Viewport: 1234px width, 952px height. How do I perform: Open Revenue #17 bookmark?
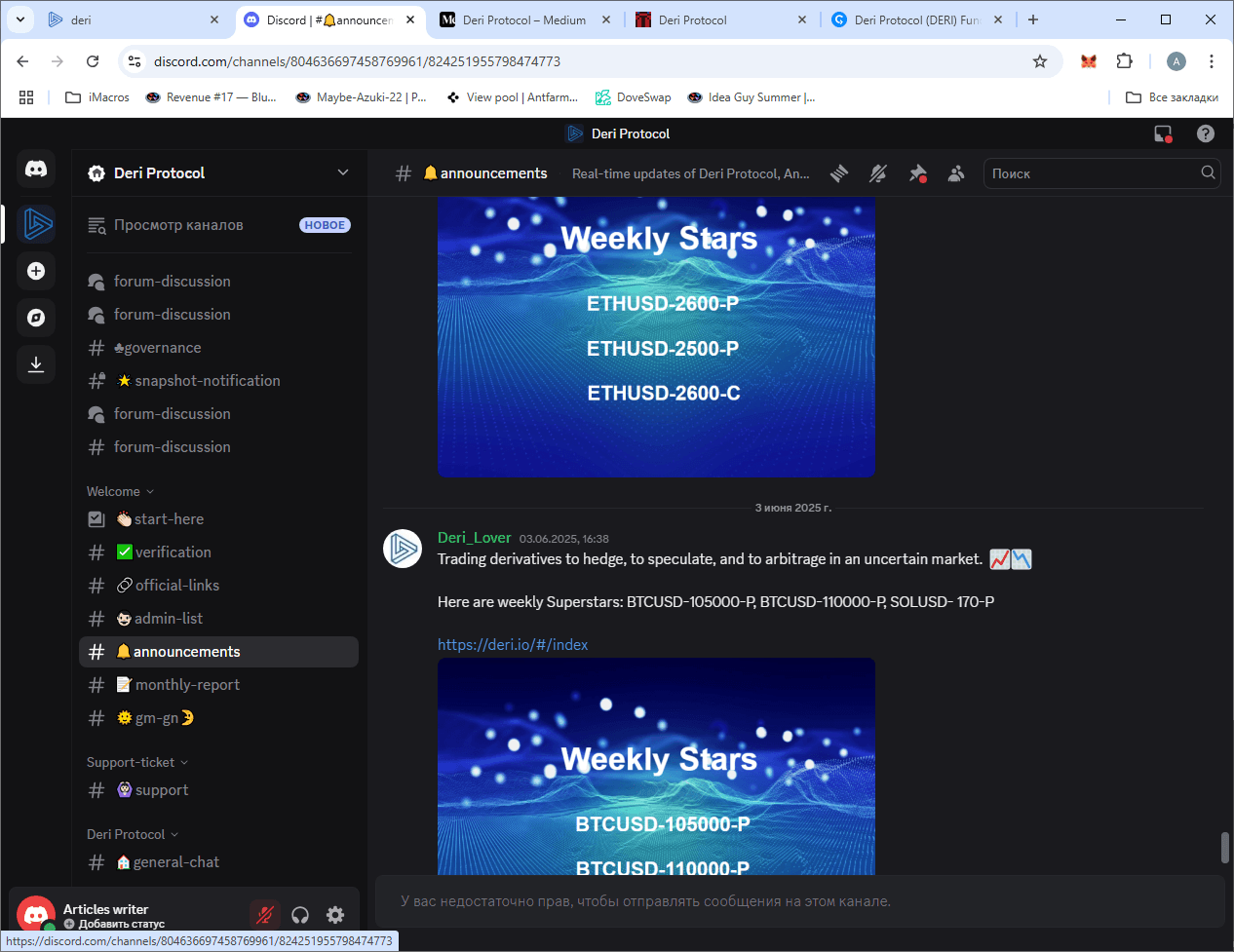click(211, 97)
